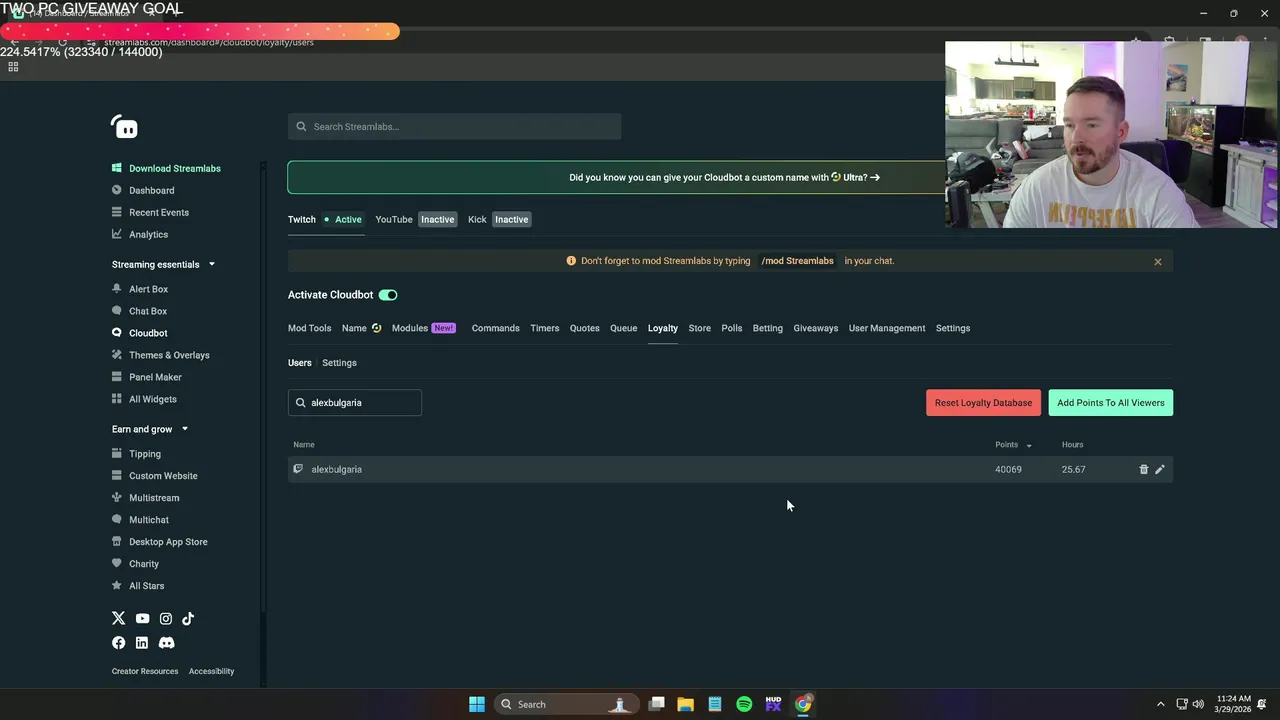1280x720 pixels.
Task: Open User Management tab
Action: (x=887, y=328)
